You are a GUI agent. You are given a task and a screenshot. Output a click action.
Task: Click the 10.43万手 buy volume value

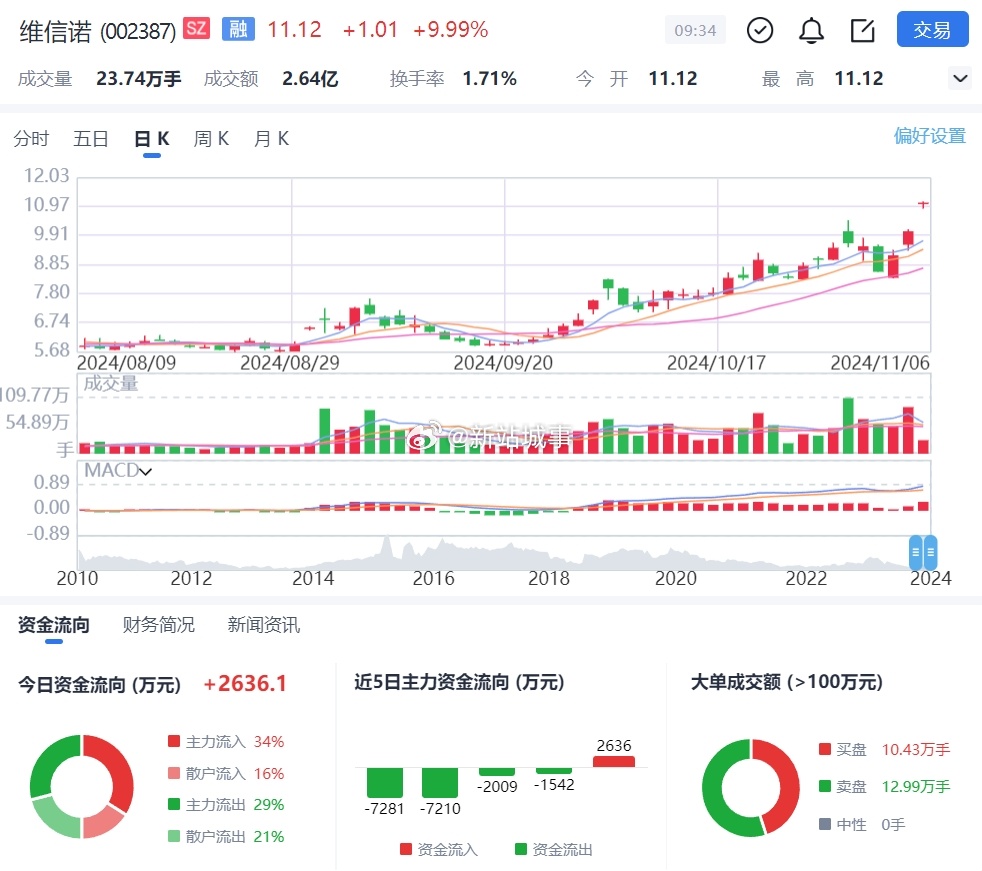(x=916, y=749)
